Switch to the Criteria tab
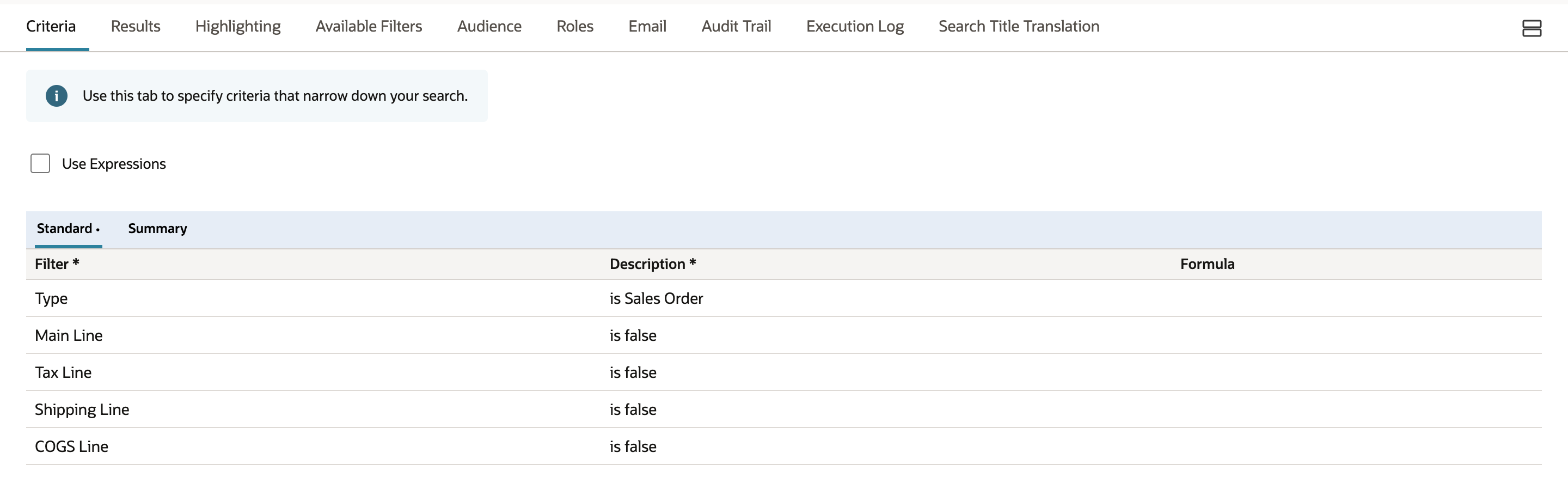The height and width of the screenshot is (477, 1568). 51,26
